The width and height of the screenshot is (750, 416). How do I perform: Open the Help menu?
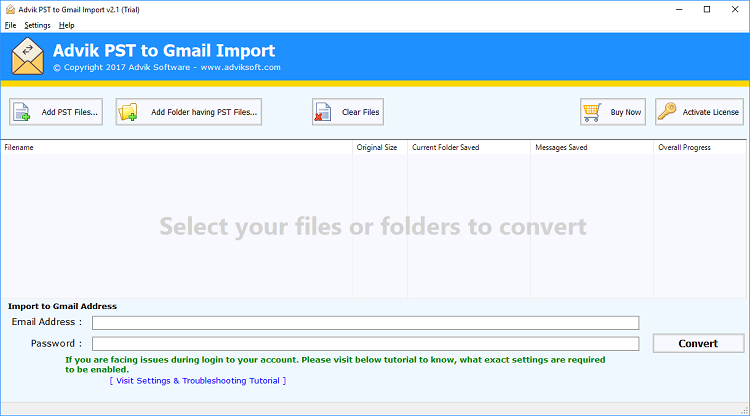pyautogui.click(x=66, y=25)
